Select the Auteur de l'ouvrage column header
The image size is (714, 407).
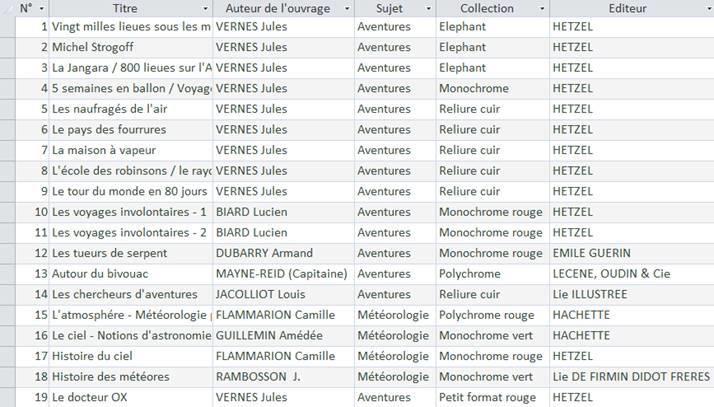[284, 8]
